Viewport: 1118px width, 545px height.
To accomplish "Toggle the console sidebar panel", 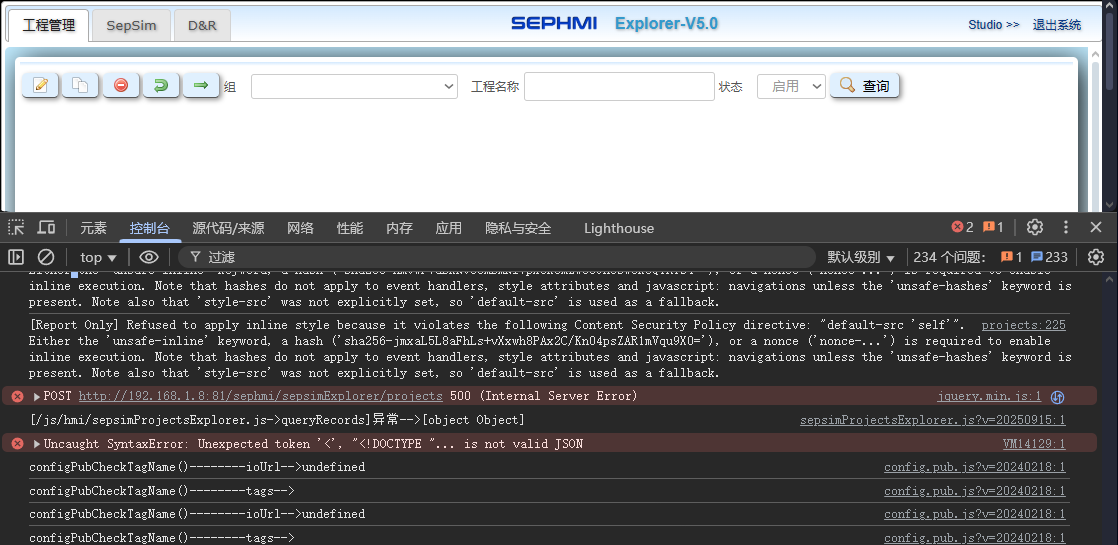I will [16, 257].
